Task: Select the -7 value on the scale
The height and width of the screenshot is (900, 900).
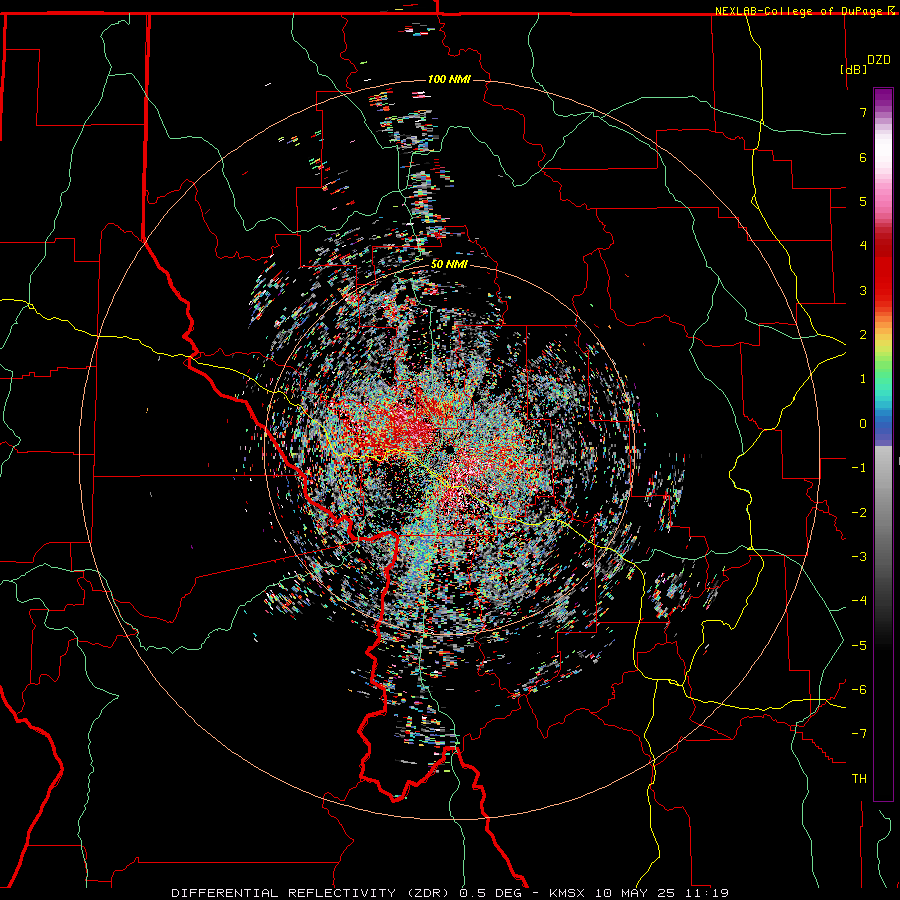Action: click(x=859, y=734)
